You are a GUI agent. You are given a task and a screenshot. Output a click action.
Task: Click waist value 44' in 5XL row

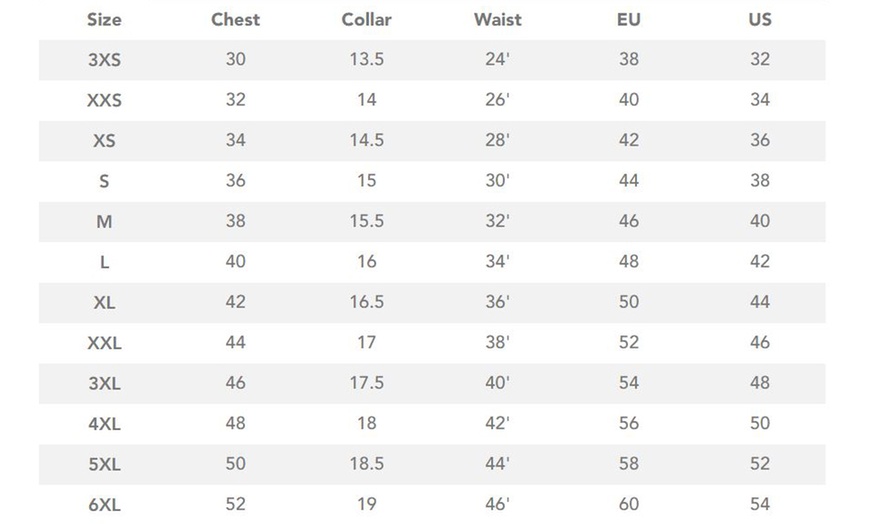[x=497, y=464]
